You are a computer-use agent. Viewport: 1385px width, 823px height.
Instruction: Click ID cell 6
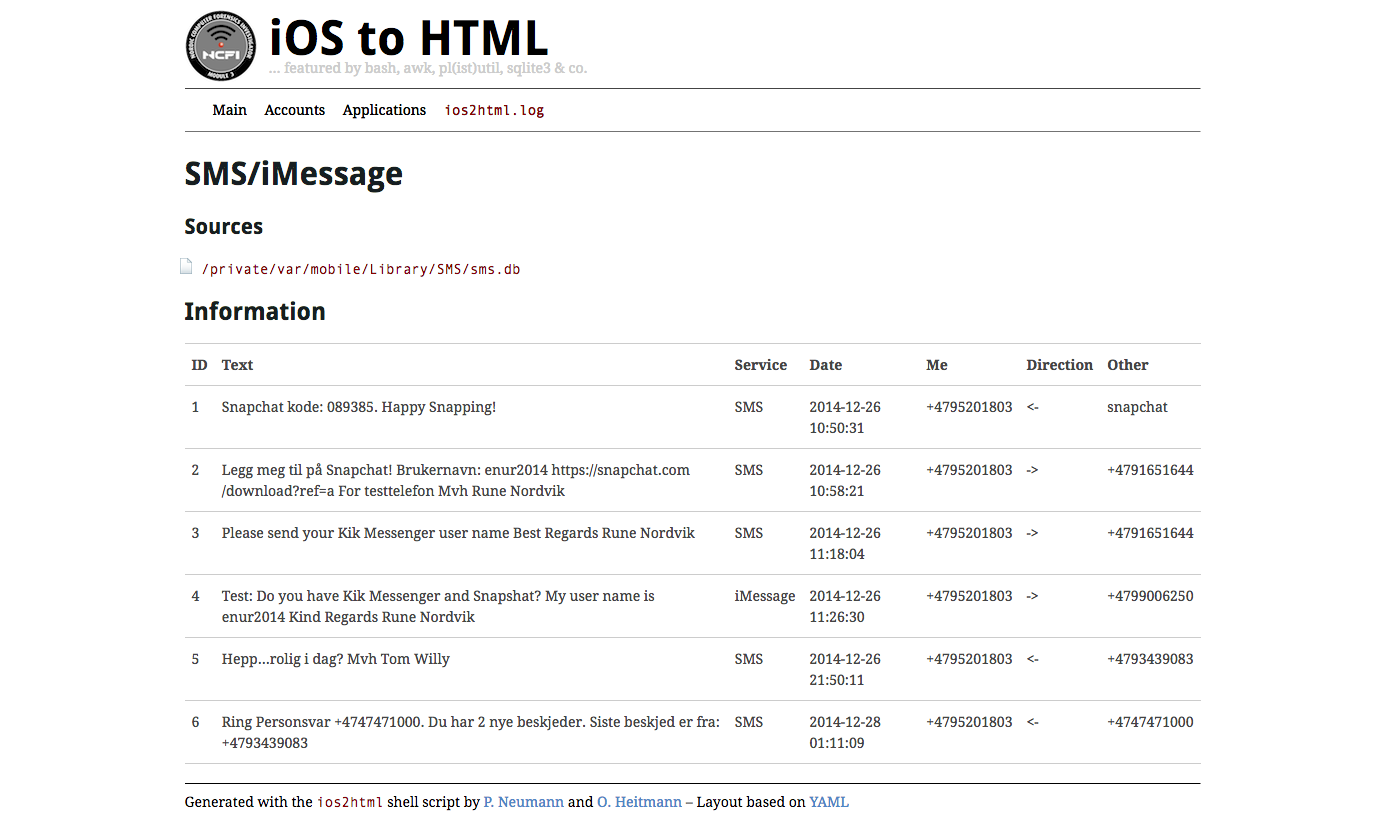coord(196,722)
